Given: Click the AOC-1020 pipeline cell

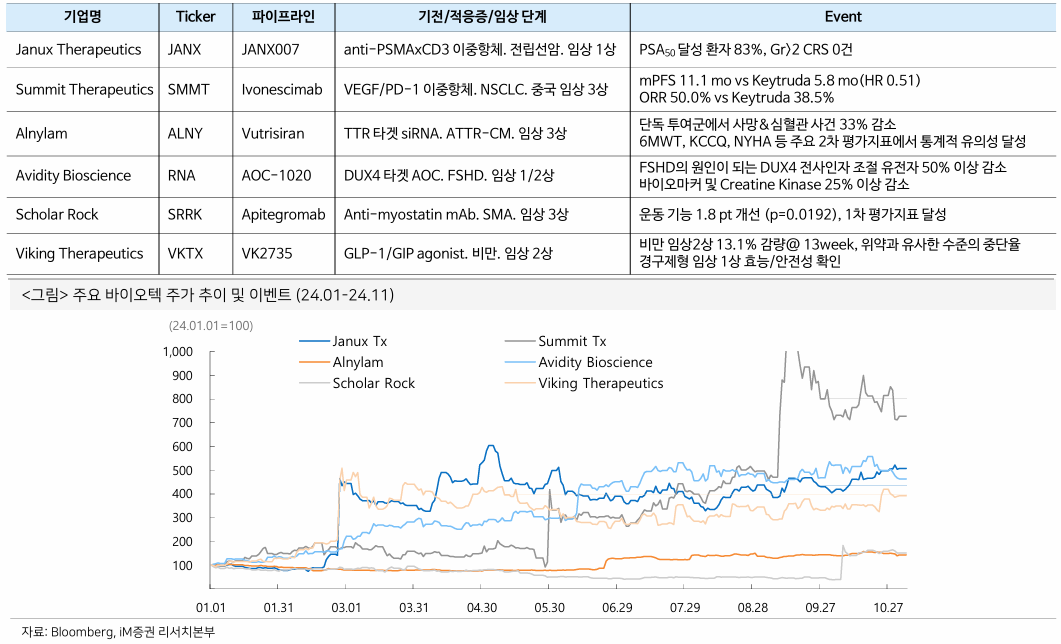Looking at the screenshot, I should tap(277, 175).
